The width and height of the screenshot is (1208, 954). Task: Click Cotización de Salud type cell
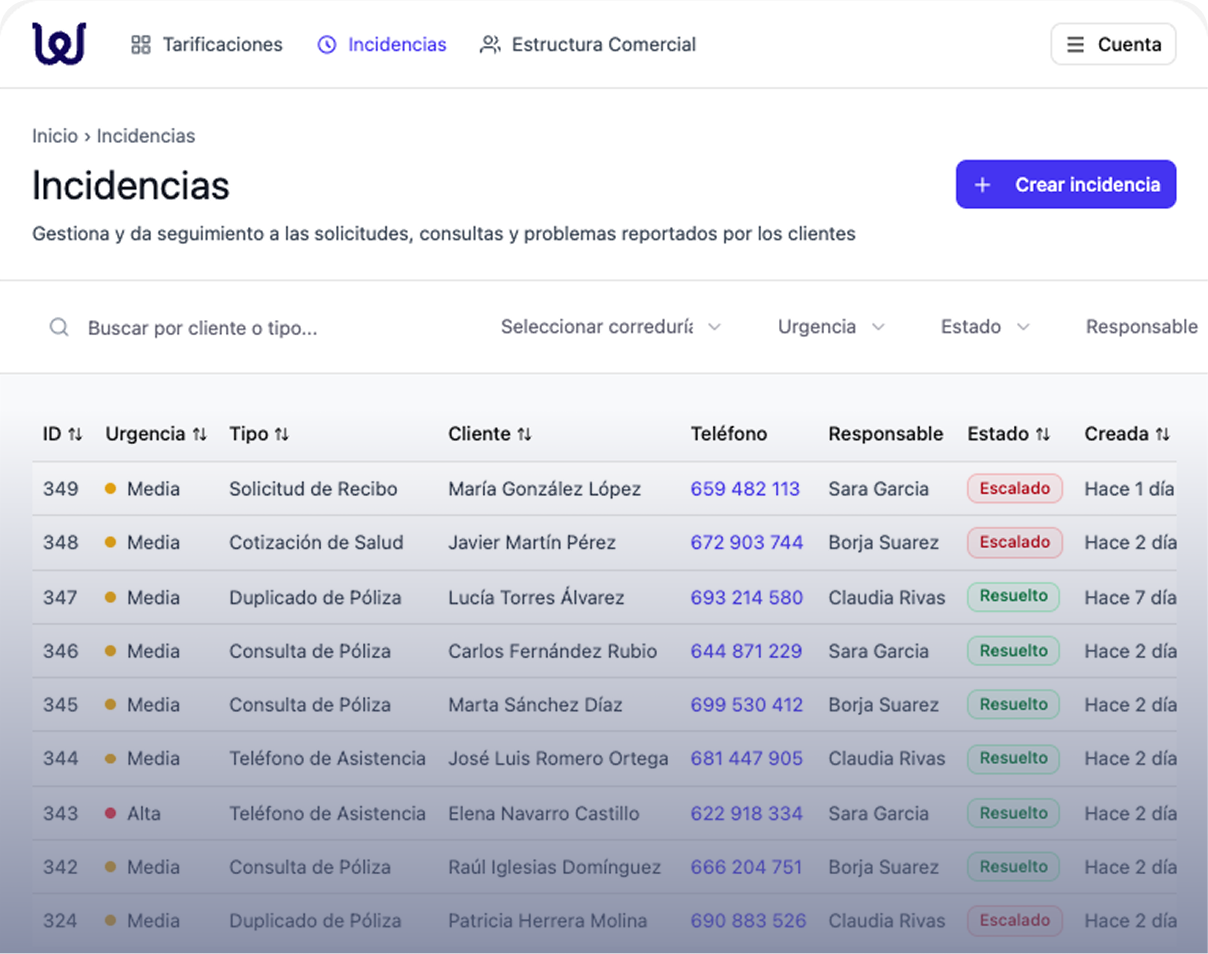tap(316, 543)
